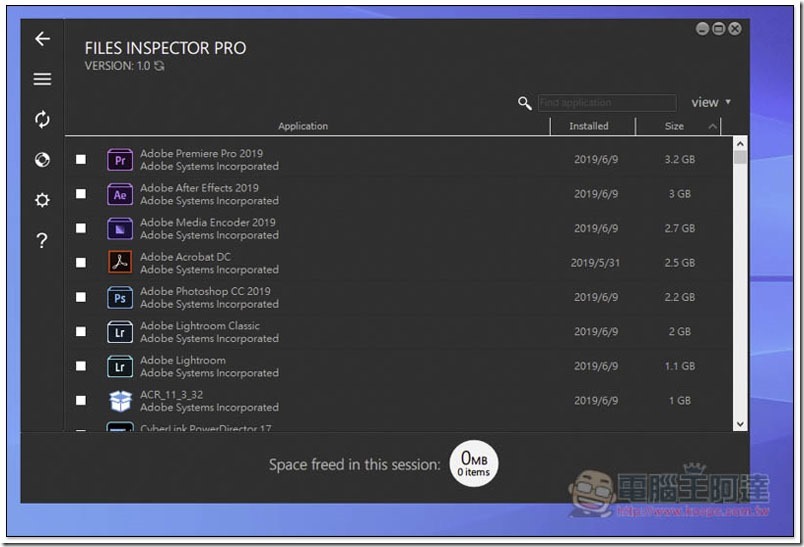
Task: Click the ACR_11_3_32 package box icon
Action: [x=120, y=401]
